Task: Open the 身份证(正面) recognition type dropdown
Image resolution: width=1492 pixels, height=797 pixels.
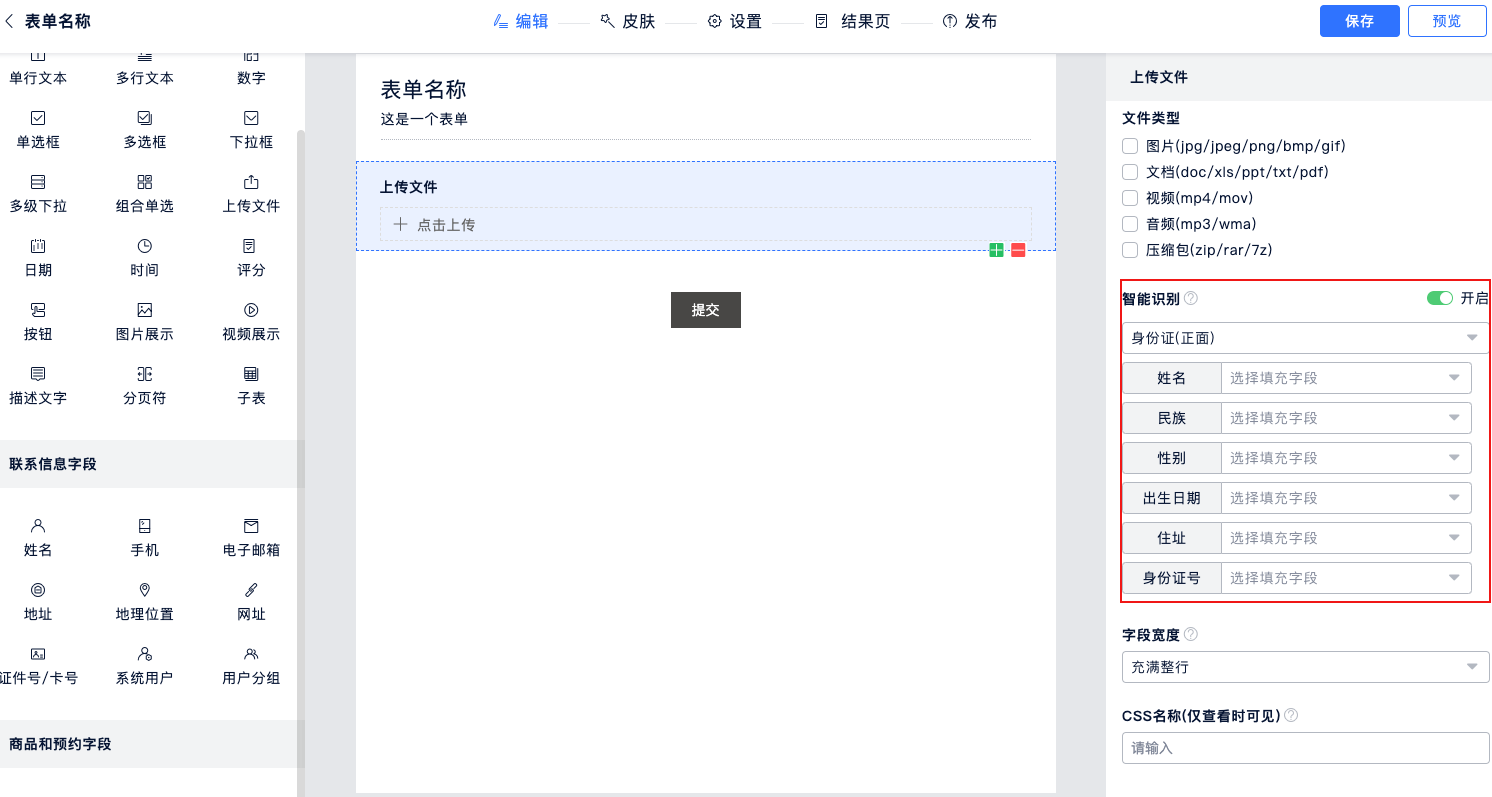Action: [1305, 338]
